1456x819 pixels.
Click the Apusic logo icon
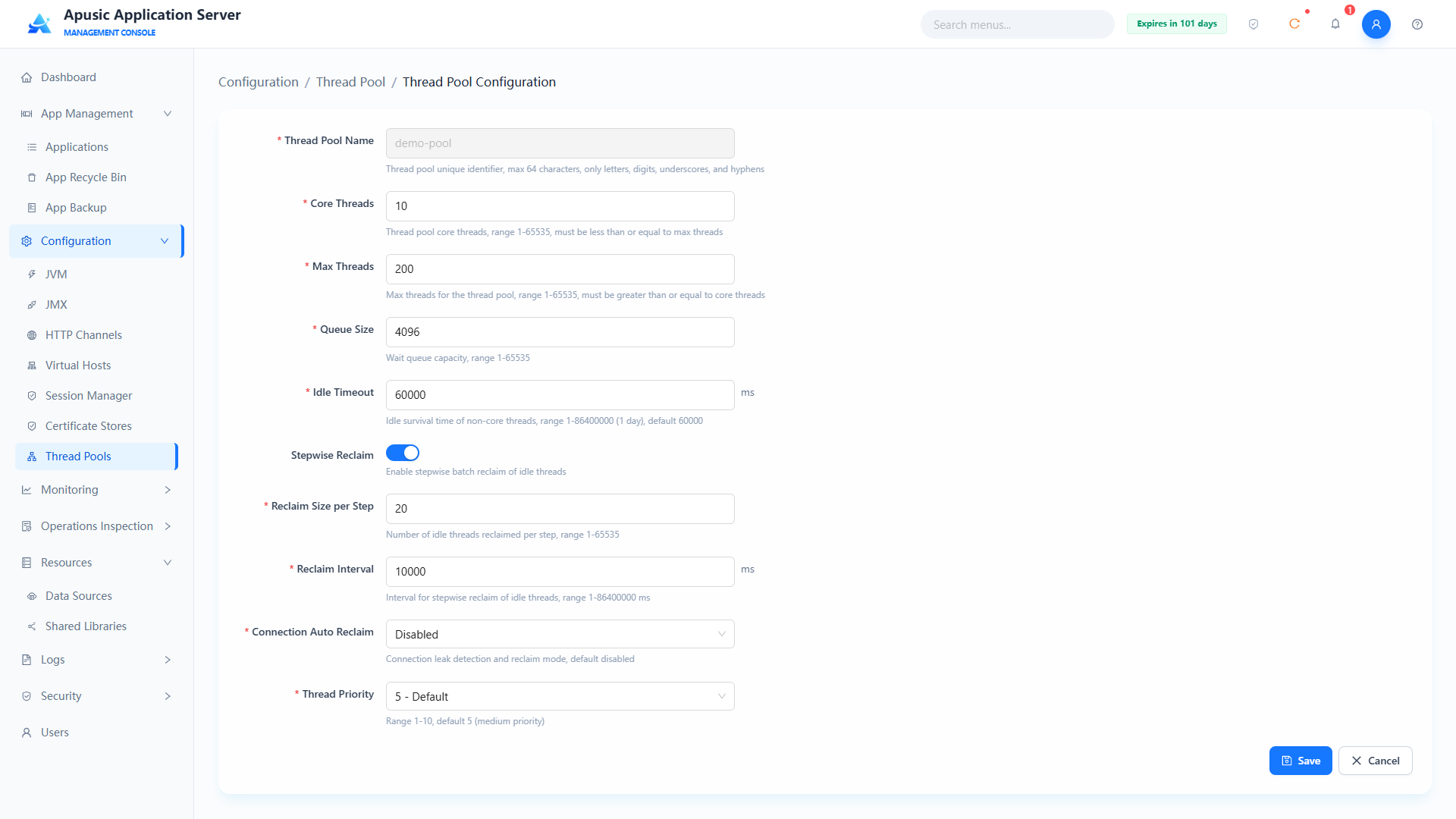pyautogui.click(x=39, y=24)
